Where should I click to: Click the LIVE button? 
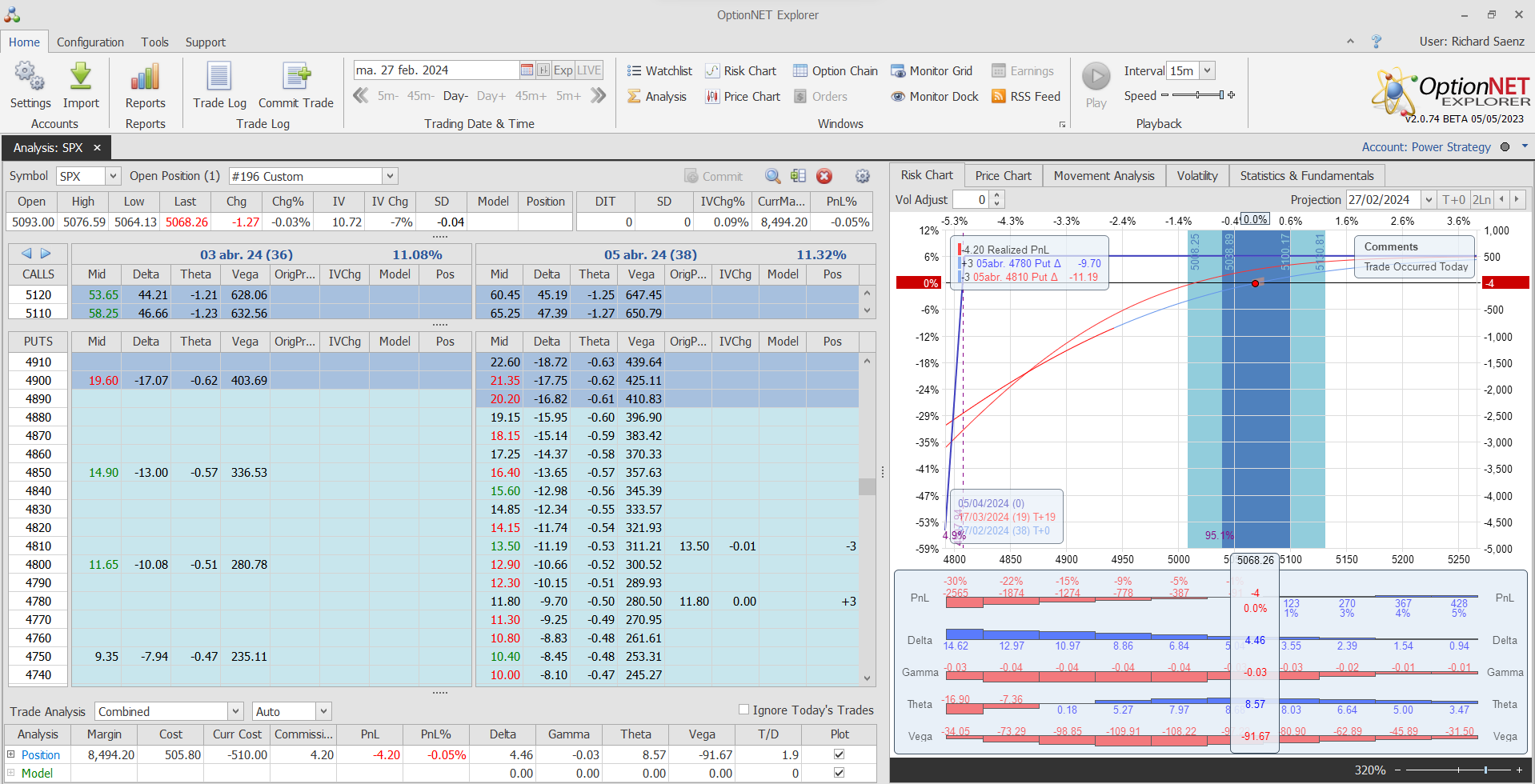coord(589,70)
